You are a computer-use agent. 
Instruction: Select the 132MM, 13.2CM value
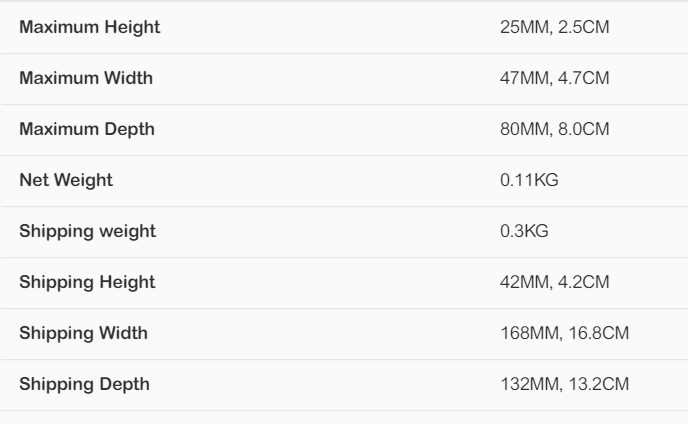pyautogui.click(x=565, y=384)
